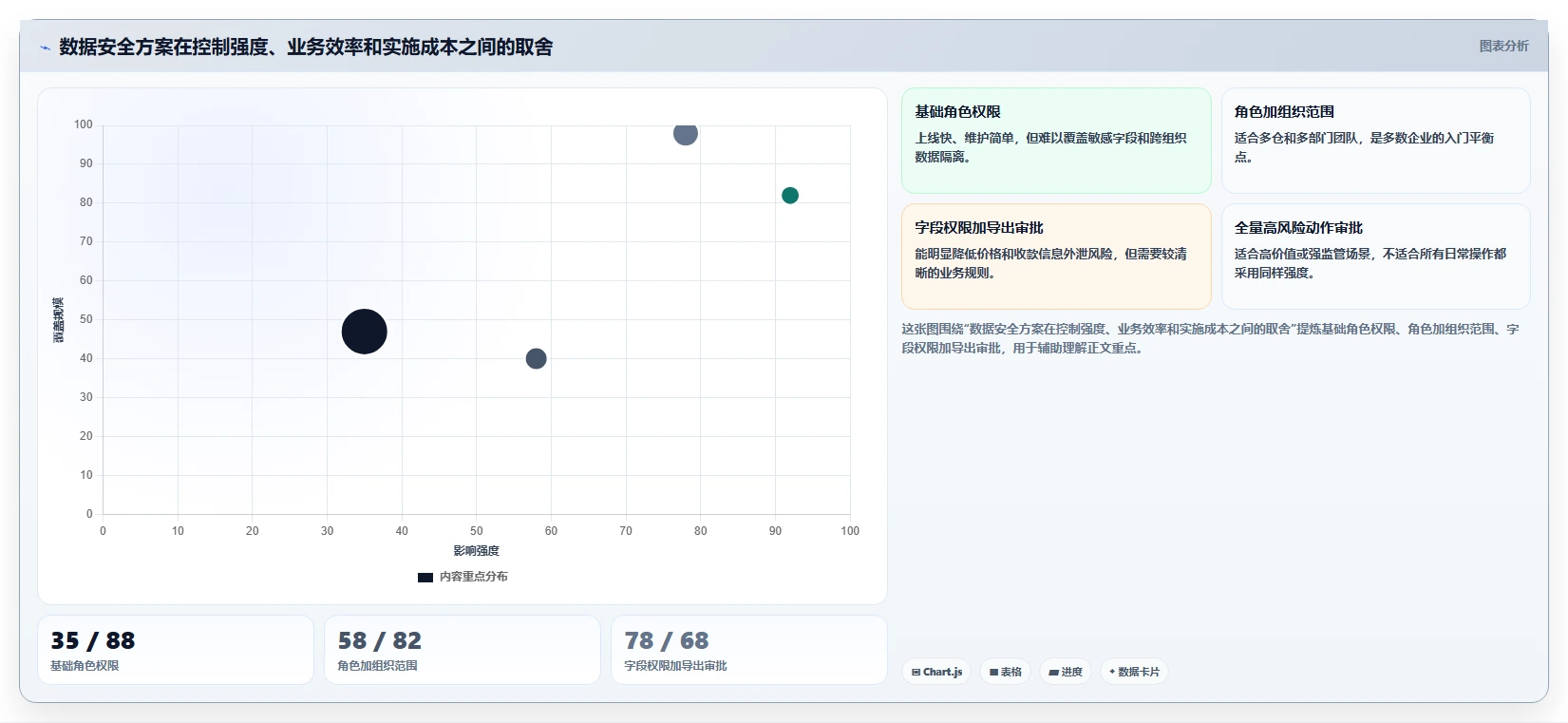Click the largest dark bubble at 35
Viewport: 1568px width, 723px height.
click(x=365, y=332)
